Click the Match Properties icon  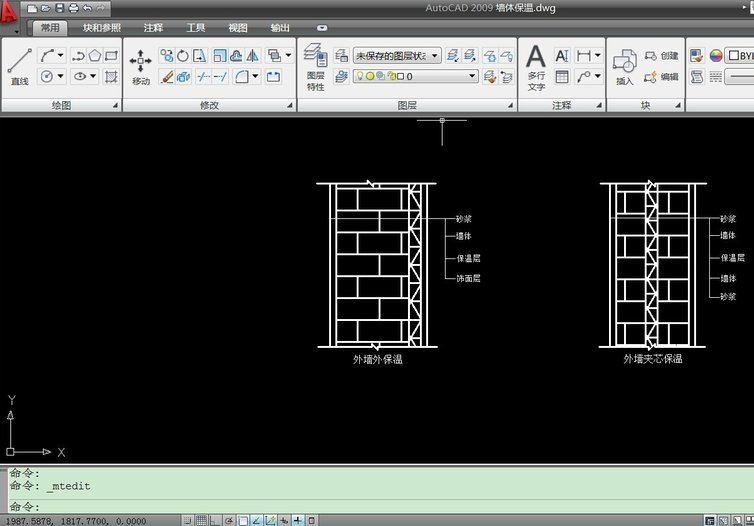tap(696, 56)
